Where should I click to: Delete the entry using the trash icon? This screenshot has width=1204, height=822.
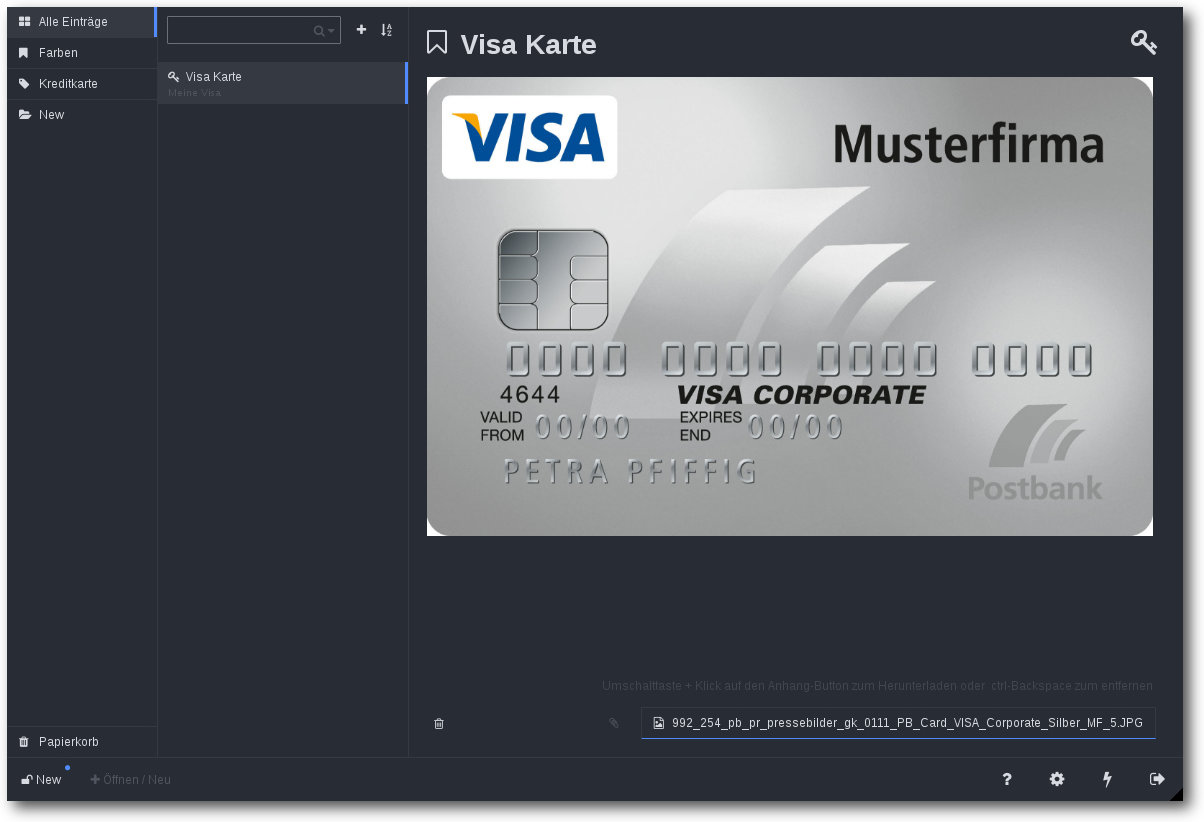coord(439,723)
